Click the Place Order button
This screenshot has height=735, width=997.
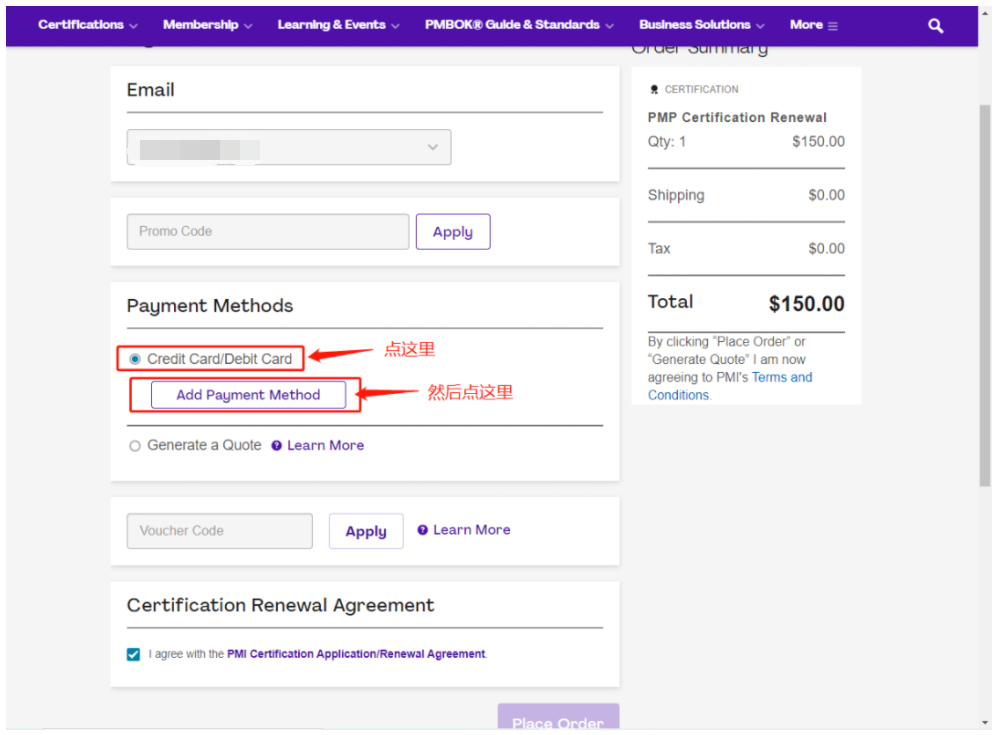pos(558,717)
